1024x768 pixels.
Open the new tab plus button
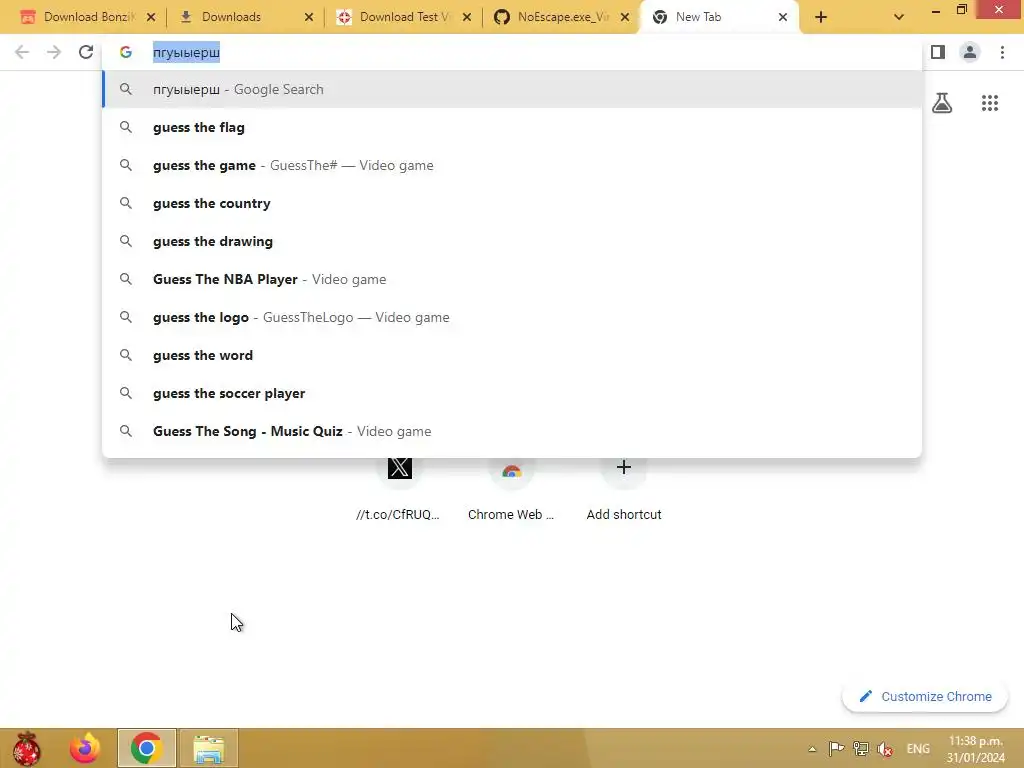[821, 17]
